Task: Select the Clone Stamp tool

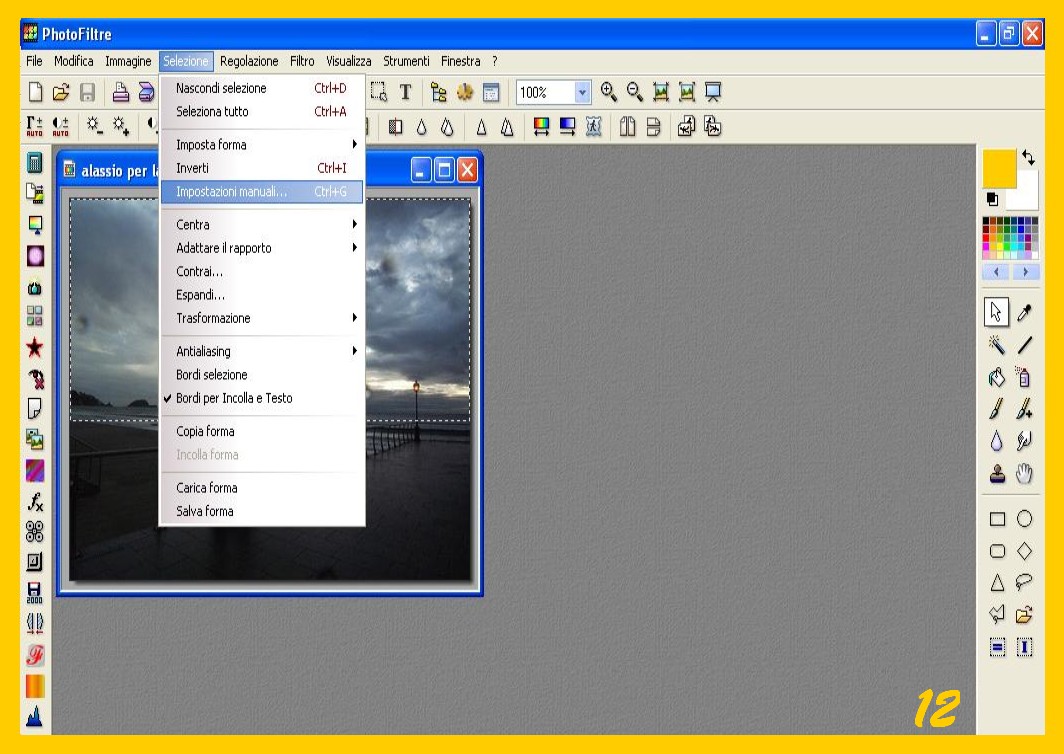Action: click(x=997, y=475)
